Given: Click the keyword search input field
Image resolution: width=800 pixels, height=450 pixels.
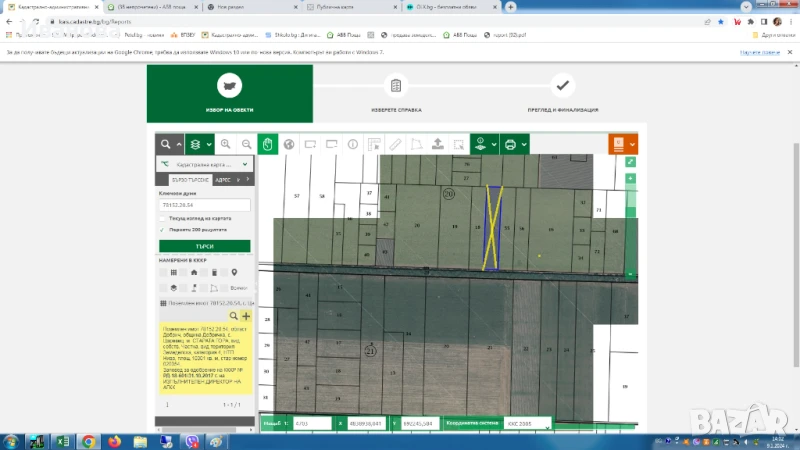Looking at the screenshot, I should (204, 205).
